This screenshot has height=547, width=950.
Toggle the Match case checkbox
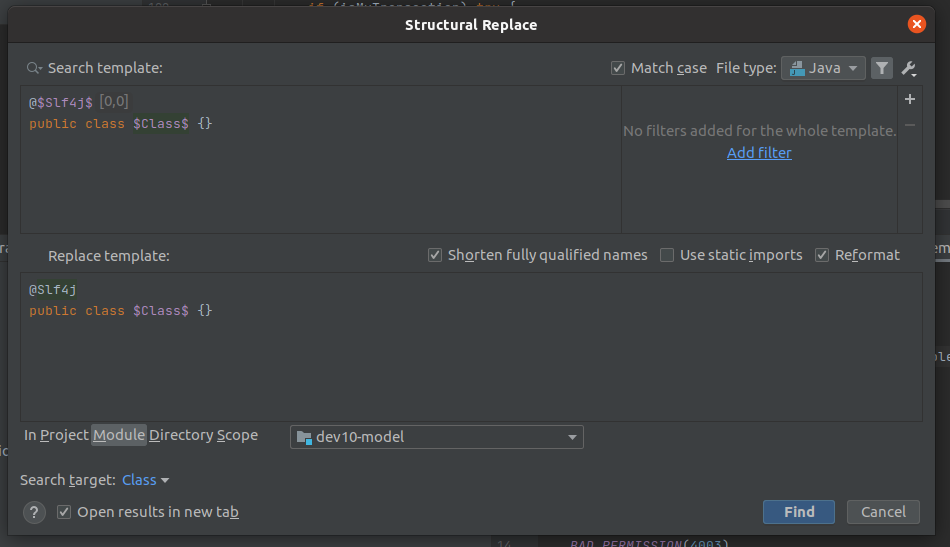click(618, 68)
